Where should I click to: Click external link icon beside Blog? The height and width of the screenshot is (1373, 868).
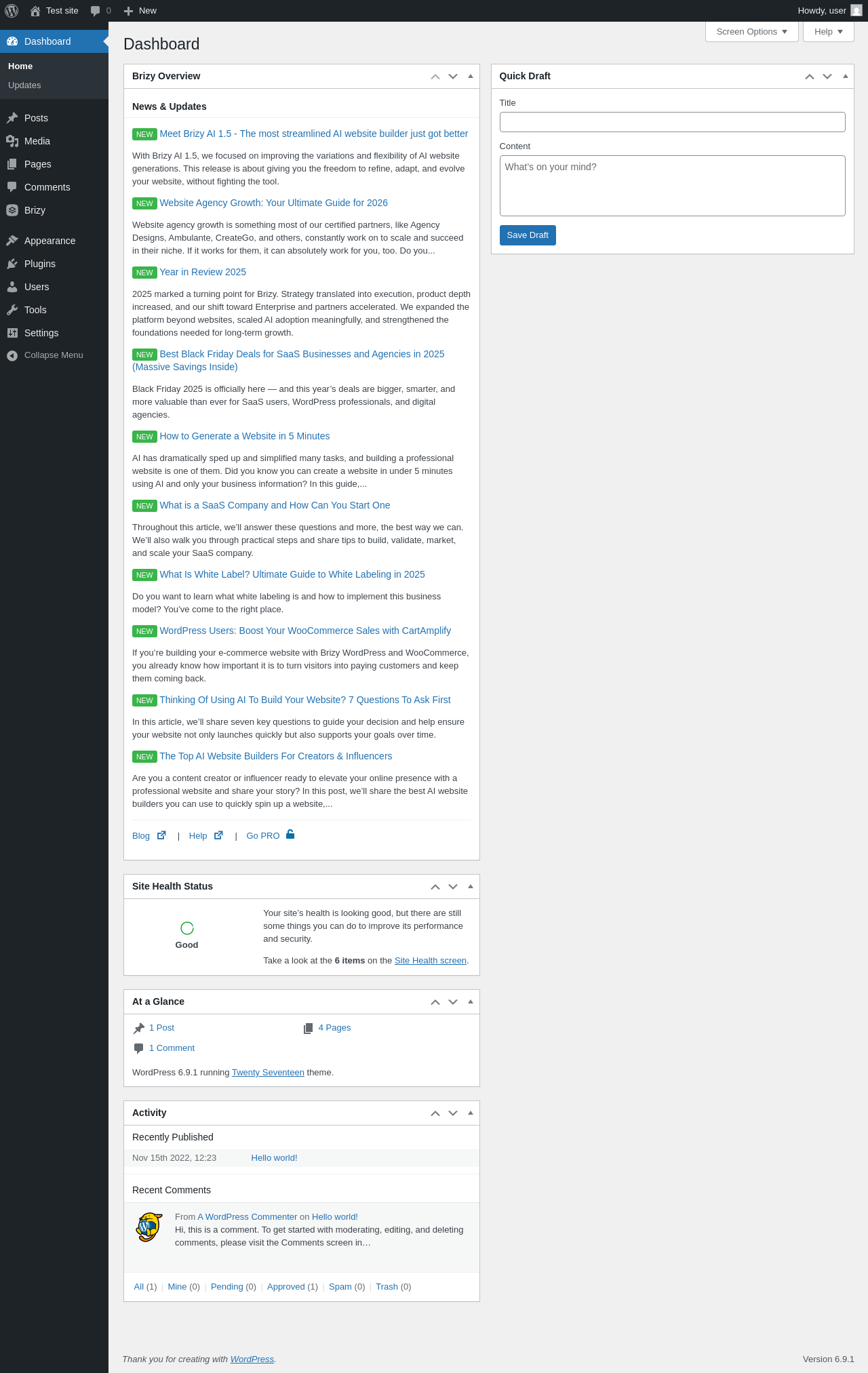tap(161, 835)
